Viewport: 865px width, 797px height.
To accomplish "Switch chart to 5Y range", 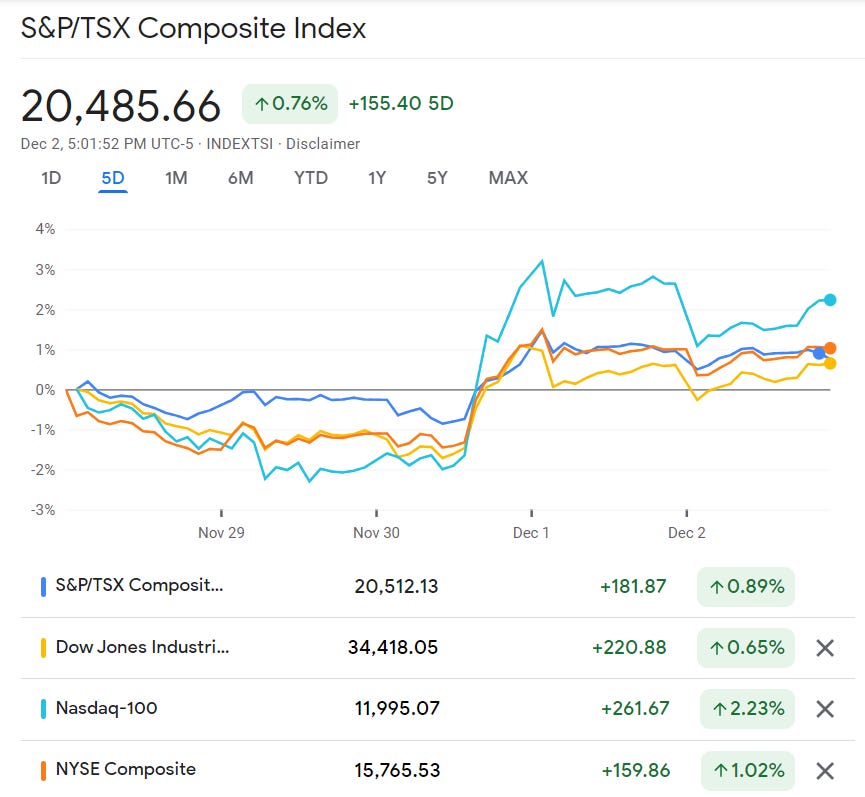I will click(x=437, y=178).
